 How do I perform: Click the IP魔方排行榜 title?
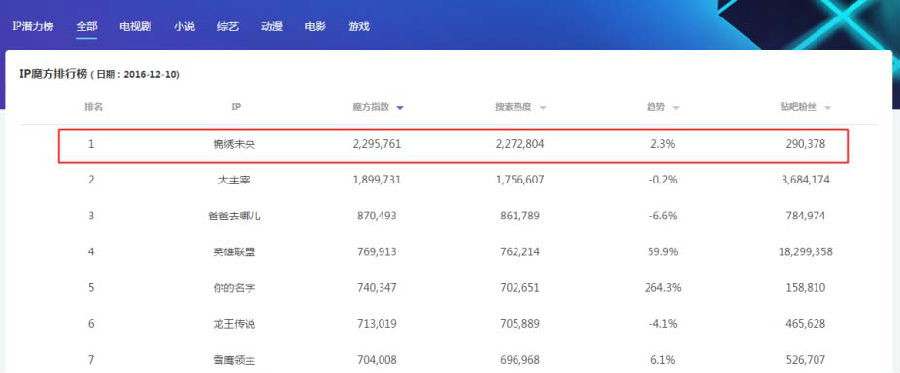tap(53, 75)
